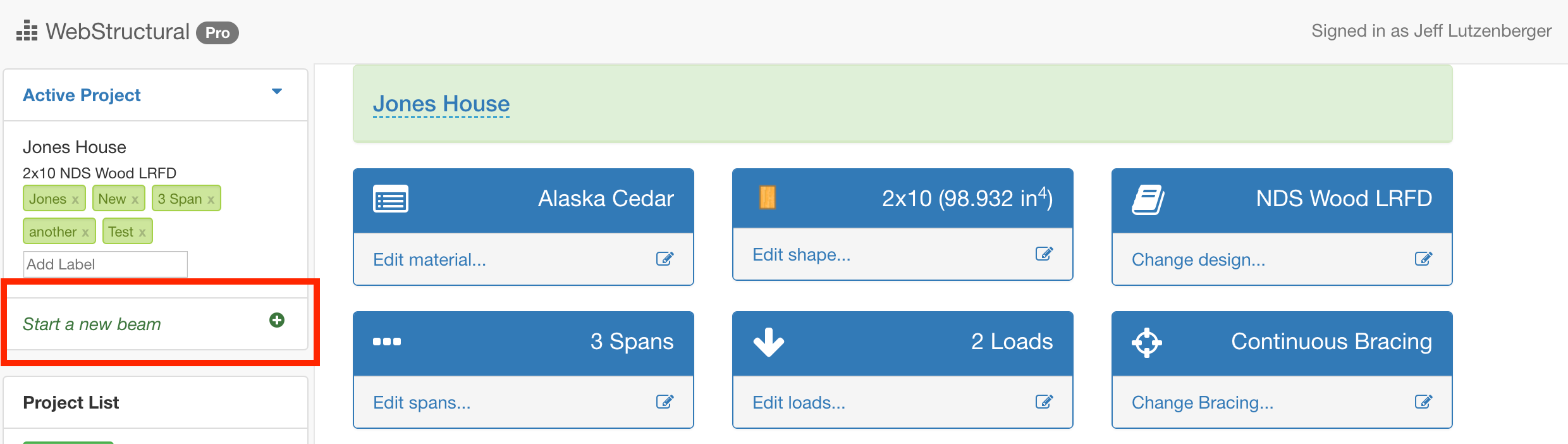Click the edit pencil icon beside Change Bracing
The image size is (1568, 444).
pos(1423,402)
